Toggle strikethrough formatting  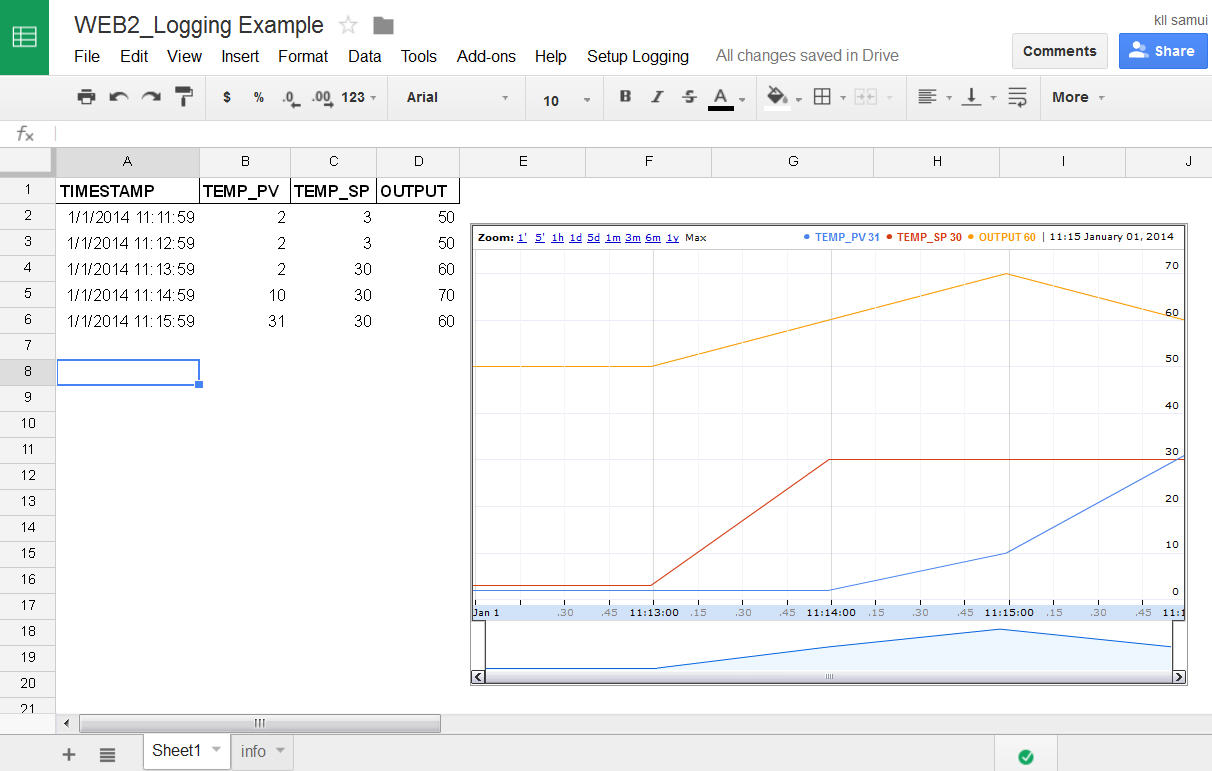tap(689, 97)
